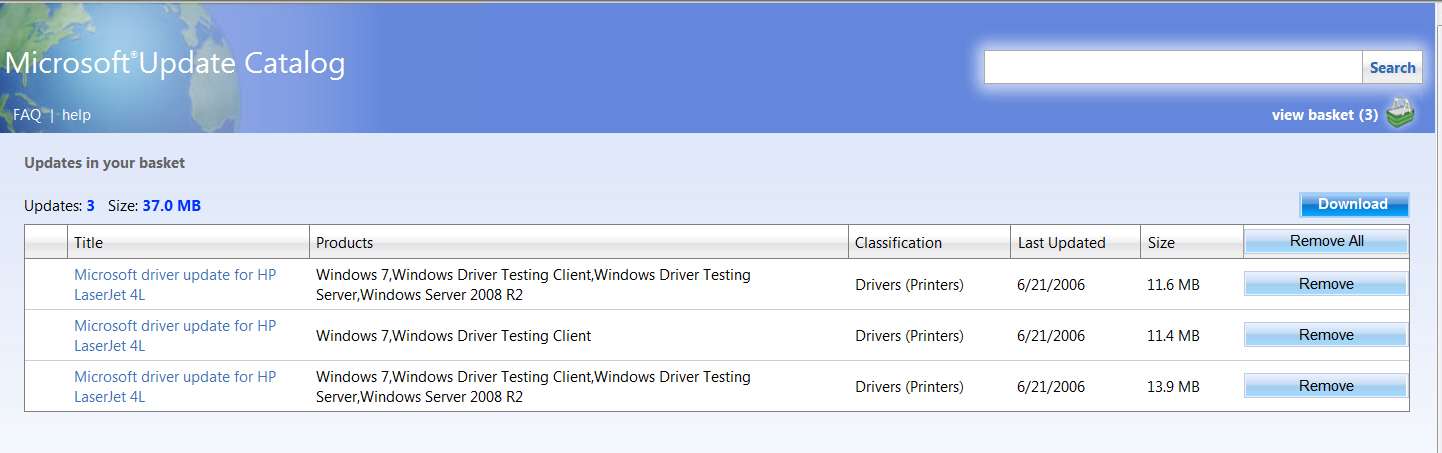1442x453 pixels.
Task: Open the FAQ link
Action: click(27, 115)
